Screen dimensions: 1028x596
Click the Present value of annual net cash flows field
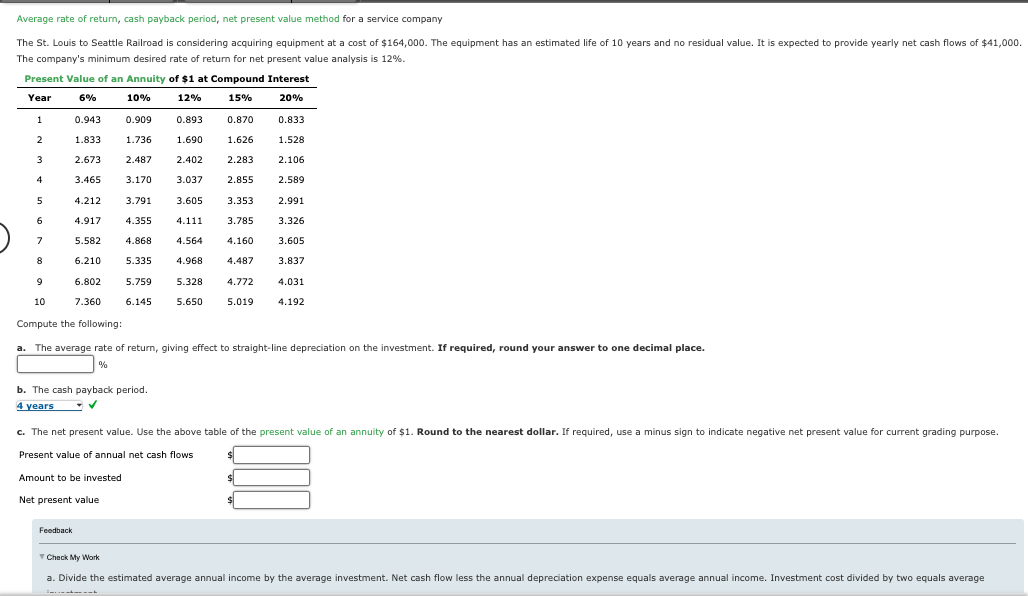pos(271,455)
